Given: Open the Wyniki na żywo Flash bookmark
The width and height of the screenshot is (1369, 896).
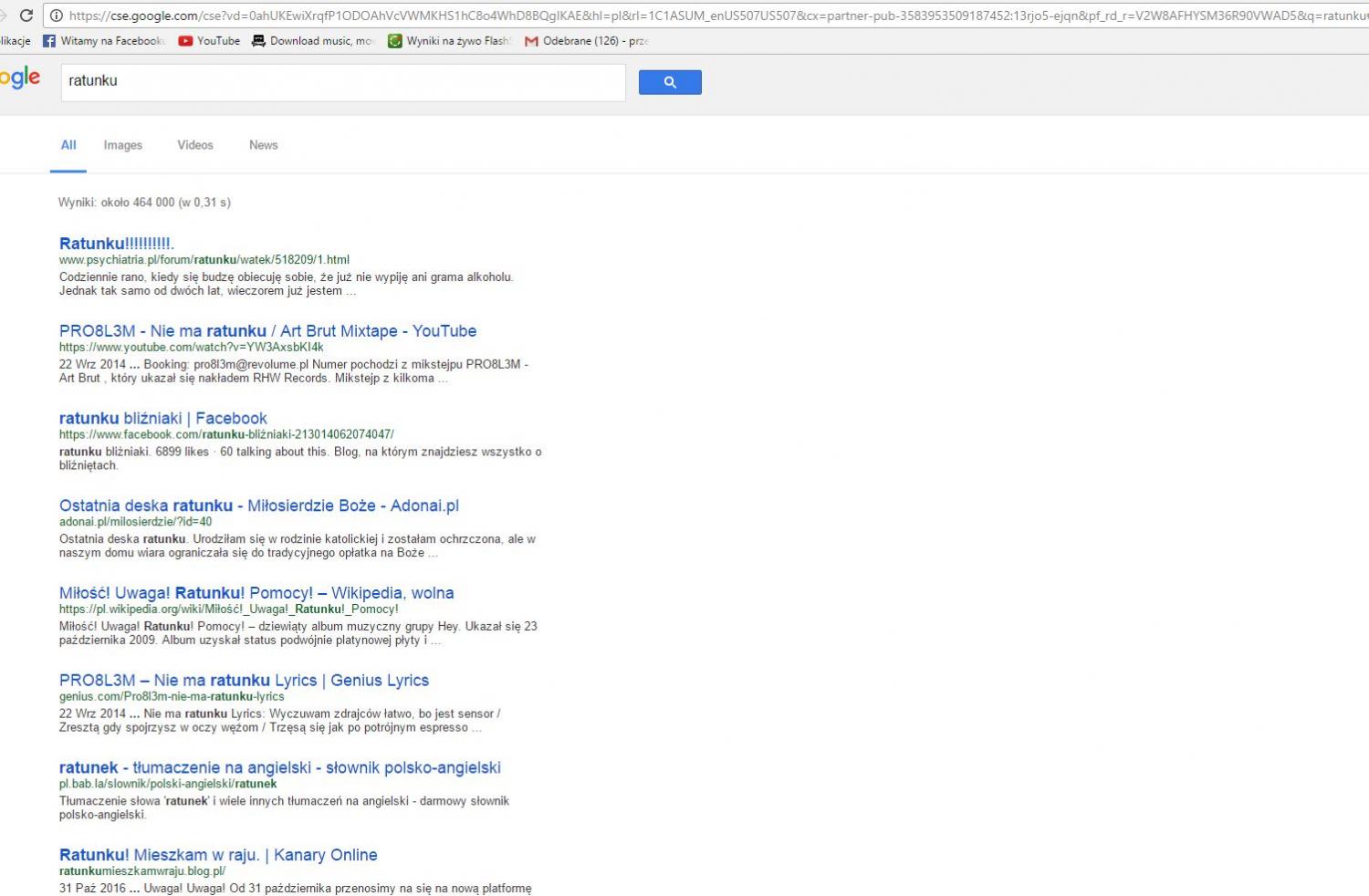Looking at the screenshot, I should point(450,41).
